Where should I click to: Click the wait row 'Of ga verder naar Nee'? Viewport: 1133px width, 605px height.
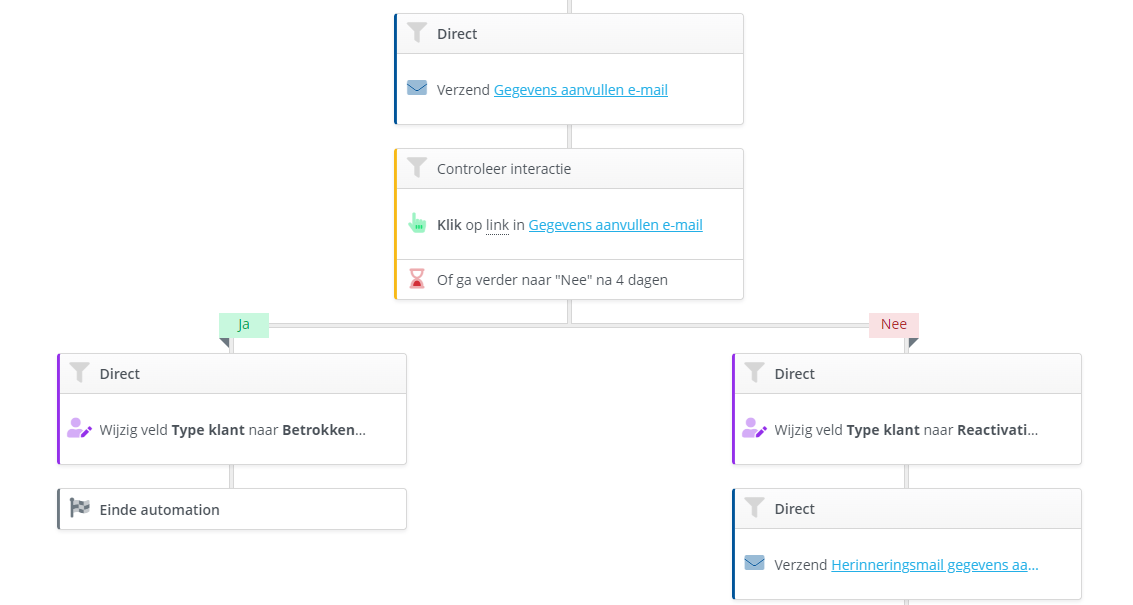tap(552, 280)
